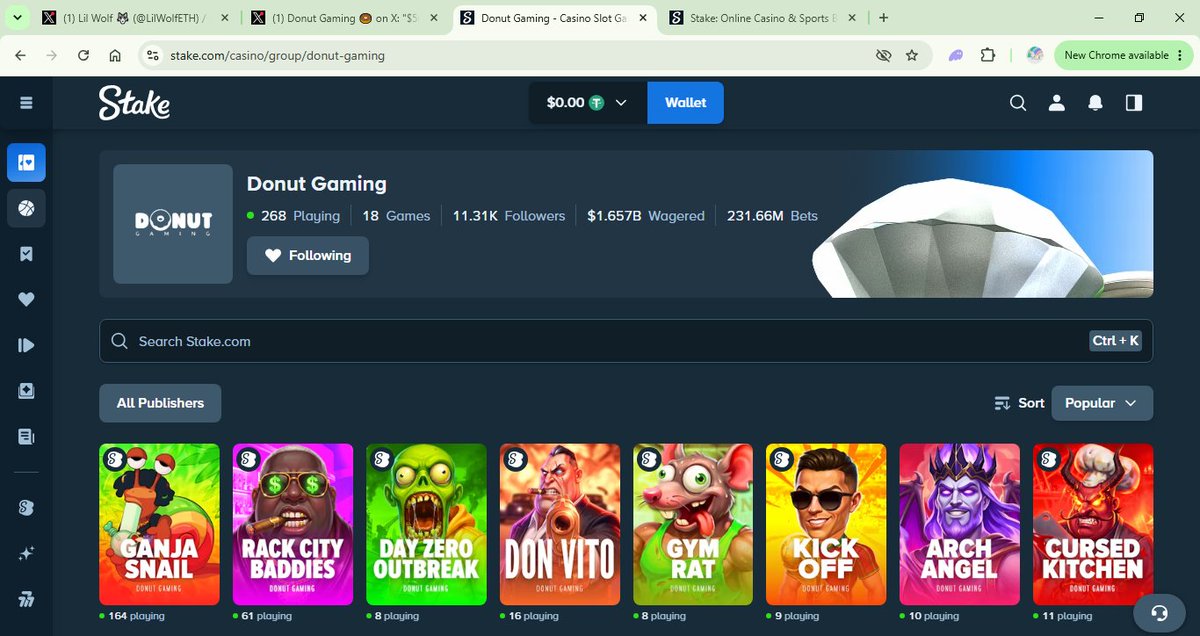Click the sparkles icon in sidebar
This screenshot has height=636, width=1200.
click(26, 553)
